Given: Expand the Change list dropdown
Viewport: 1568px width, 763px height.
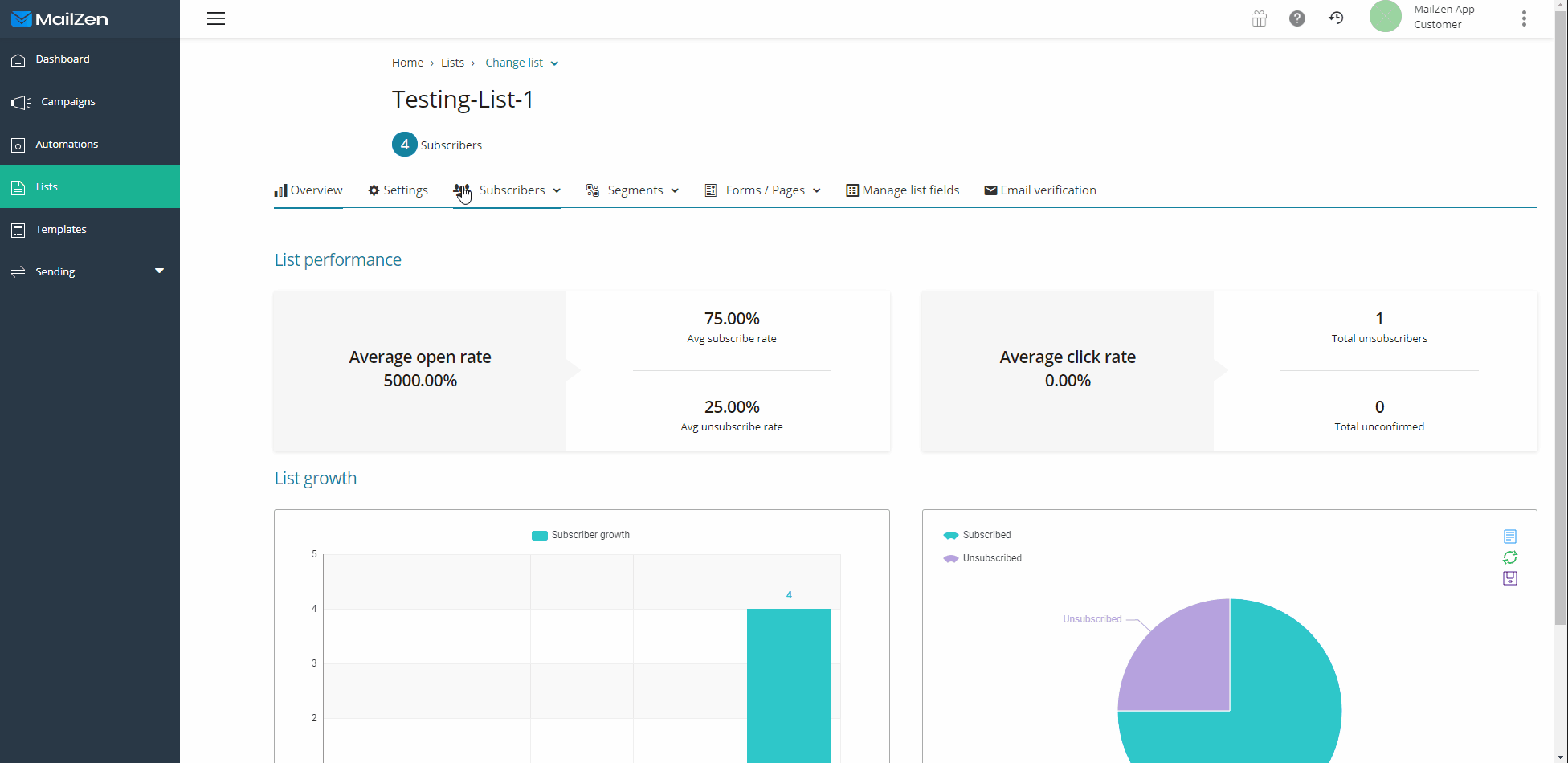Looking at the screenshot, I should 521,63.
